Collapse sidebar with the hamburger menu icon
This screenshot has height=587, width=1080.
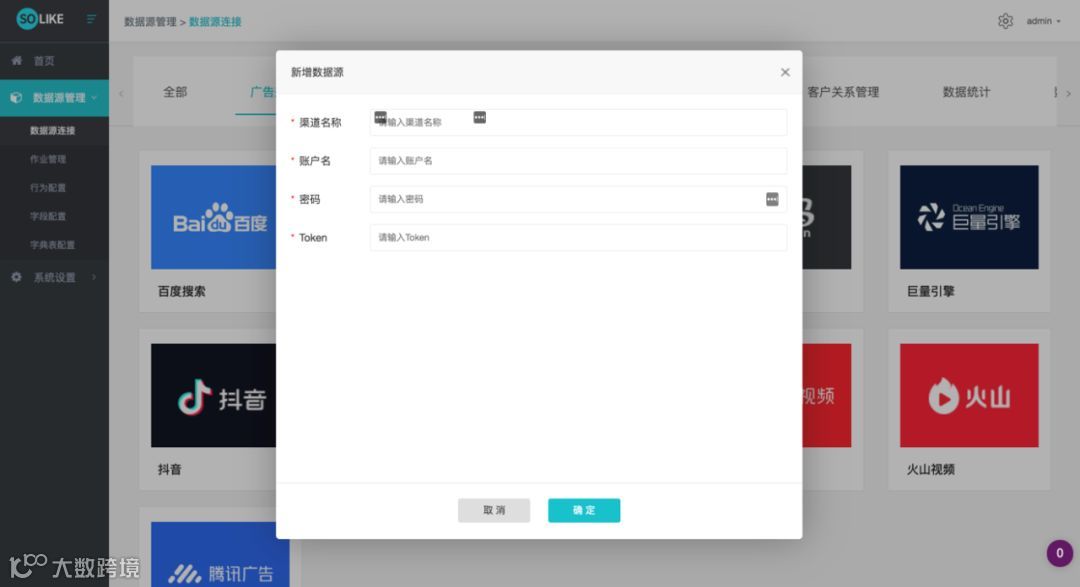(x=91, y=19)
